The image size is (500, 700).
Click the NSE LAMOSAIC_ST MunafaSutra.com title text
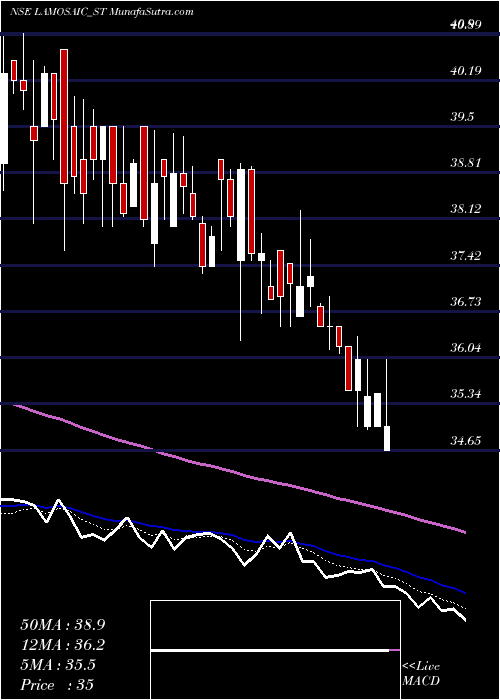pos(102,12)
